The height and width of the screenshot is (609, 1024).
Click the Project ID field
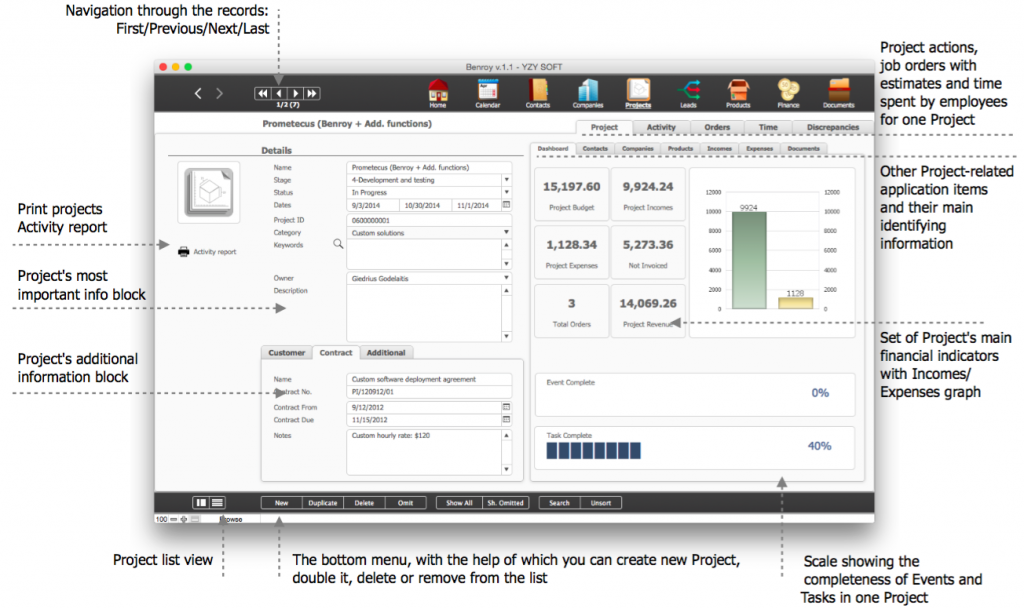coord(428,220)
